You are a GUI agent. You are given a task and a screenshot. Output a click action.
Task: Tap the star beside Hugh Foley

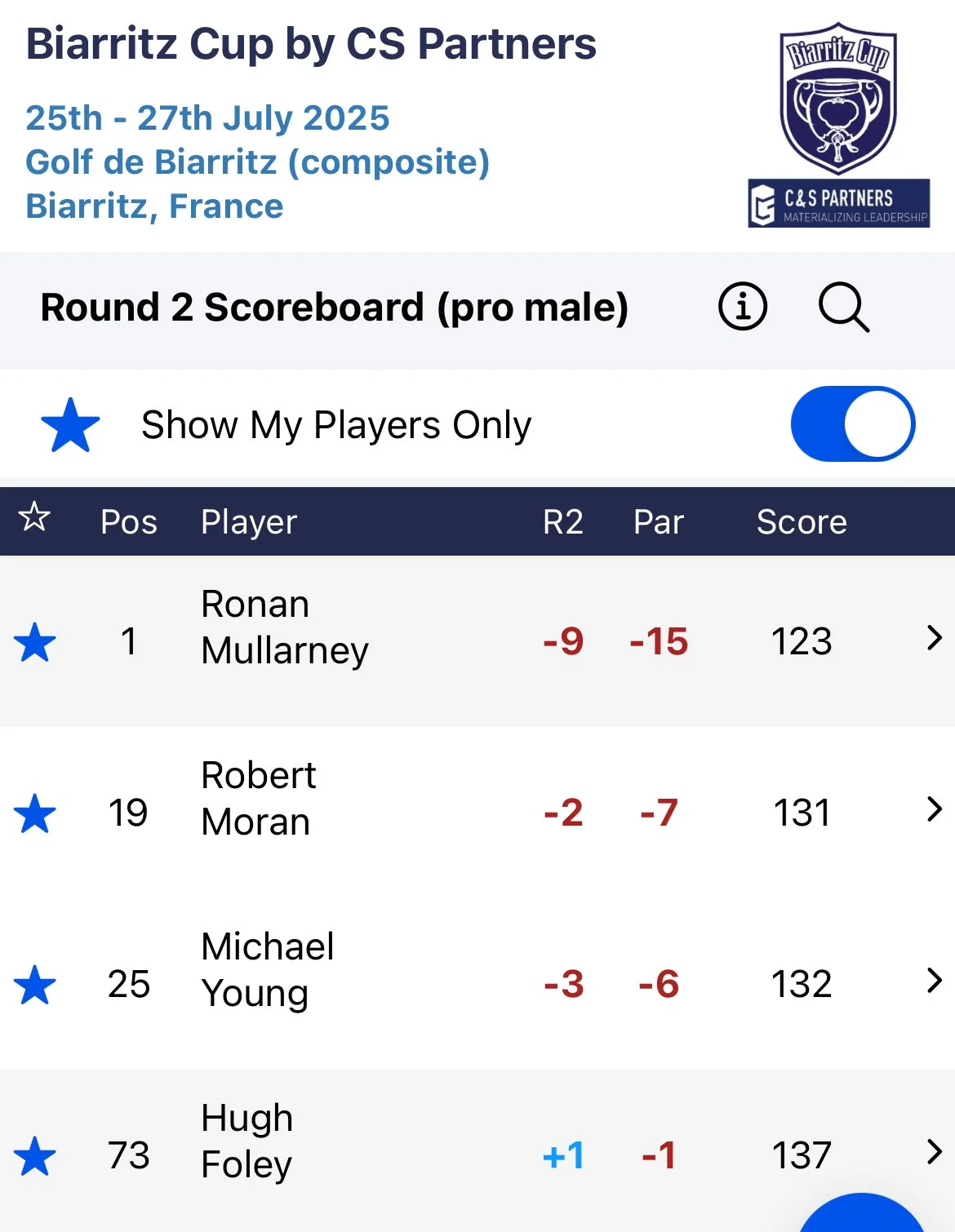click(x=35, y=1156)
